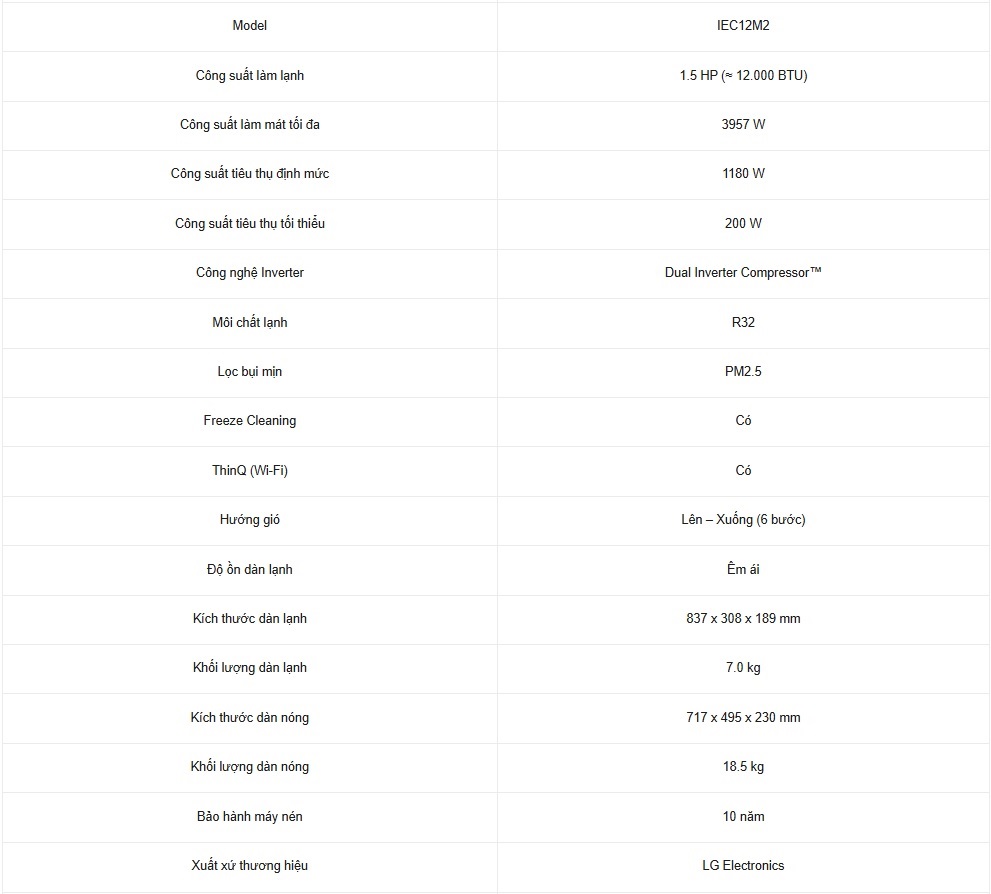This screenshot has height=894, width=991.
Task: Select the "Công suất làm lạnh" label cell
Action: point(250,75)
